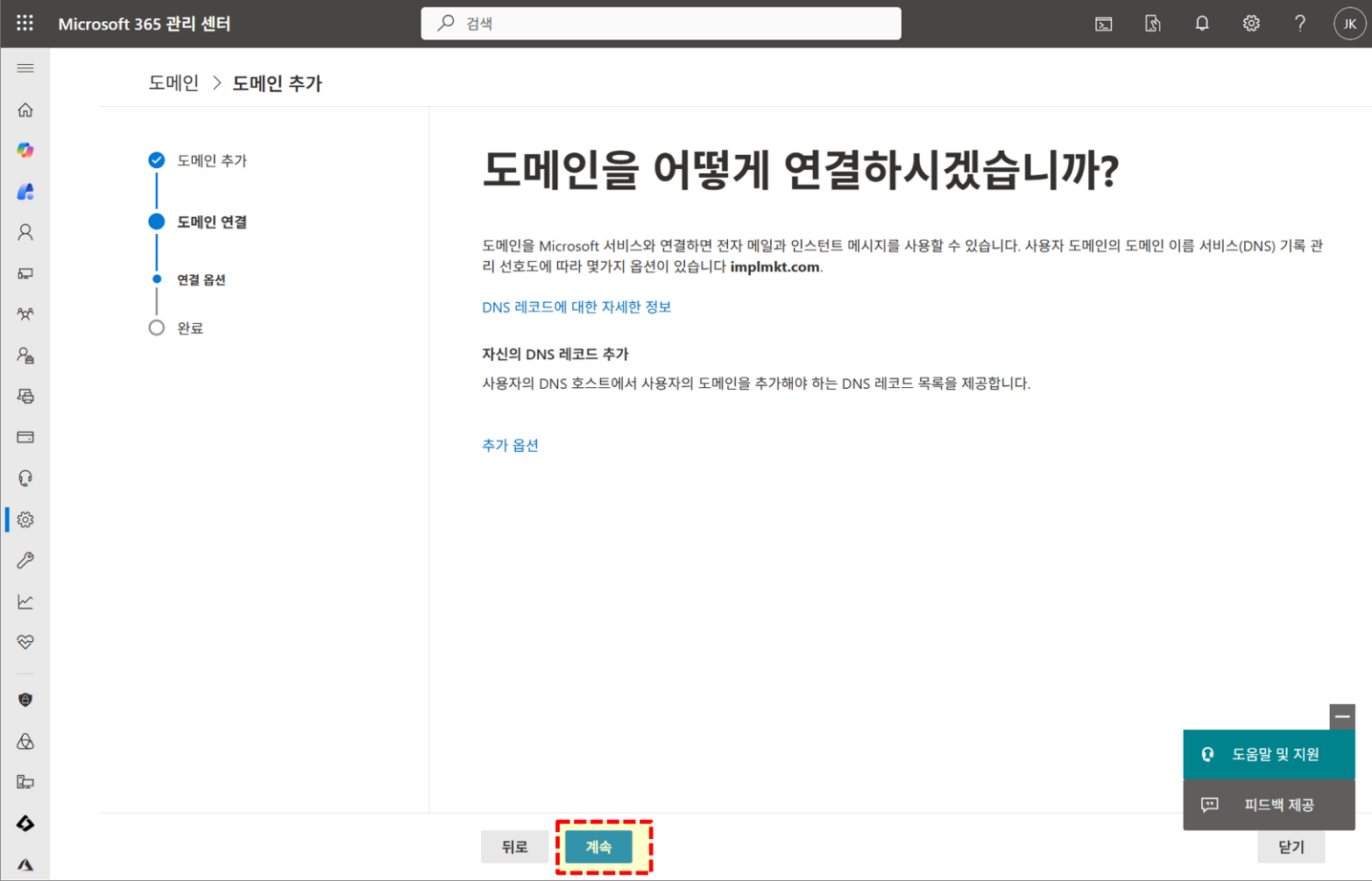Open the Users person icon

click(25, 232)
